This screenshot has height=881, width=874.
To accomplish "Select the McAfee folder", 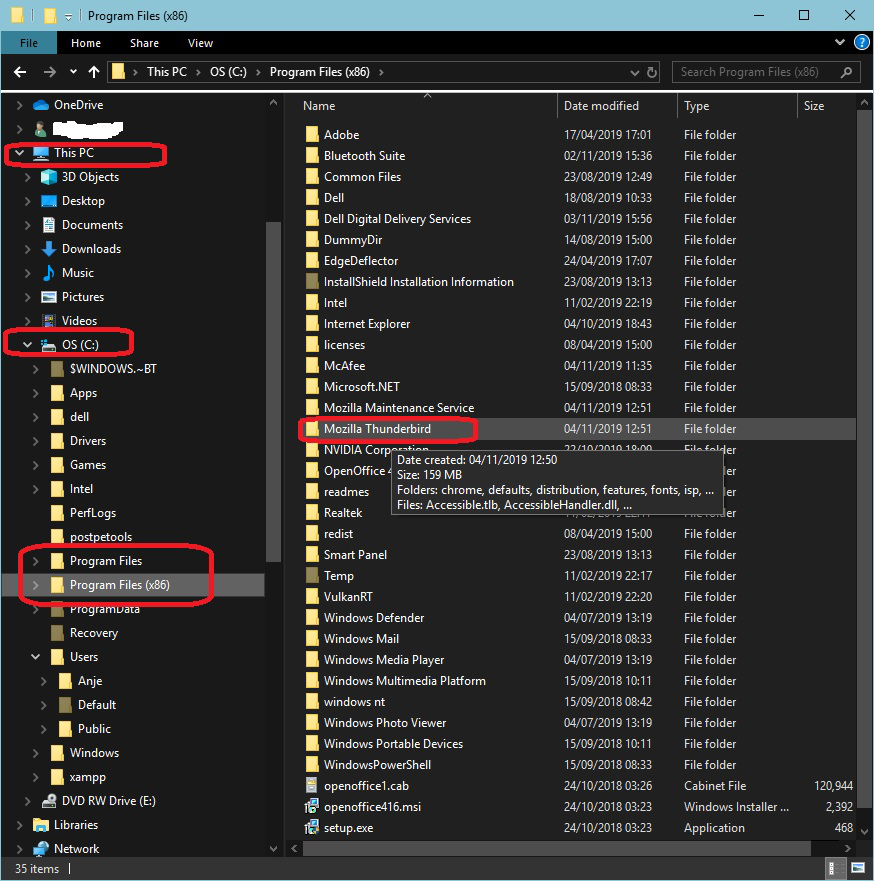I will (x=344, y=366).
